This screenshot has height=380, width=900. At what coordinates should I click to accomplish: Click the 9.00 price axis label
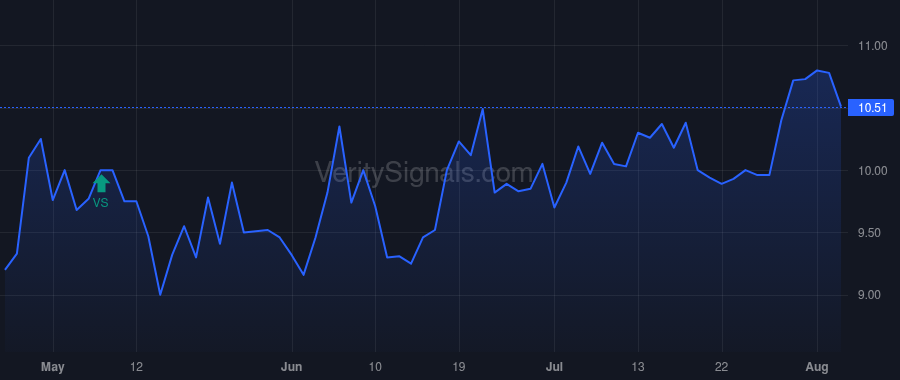point(870,295)
